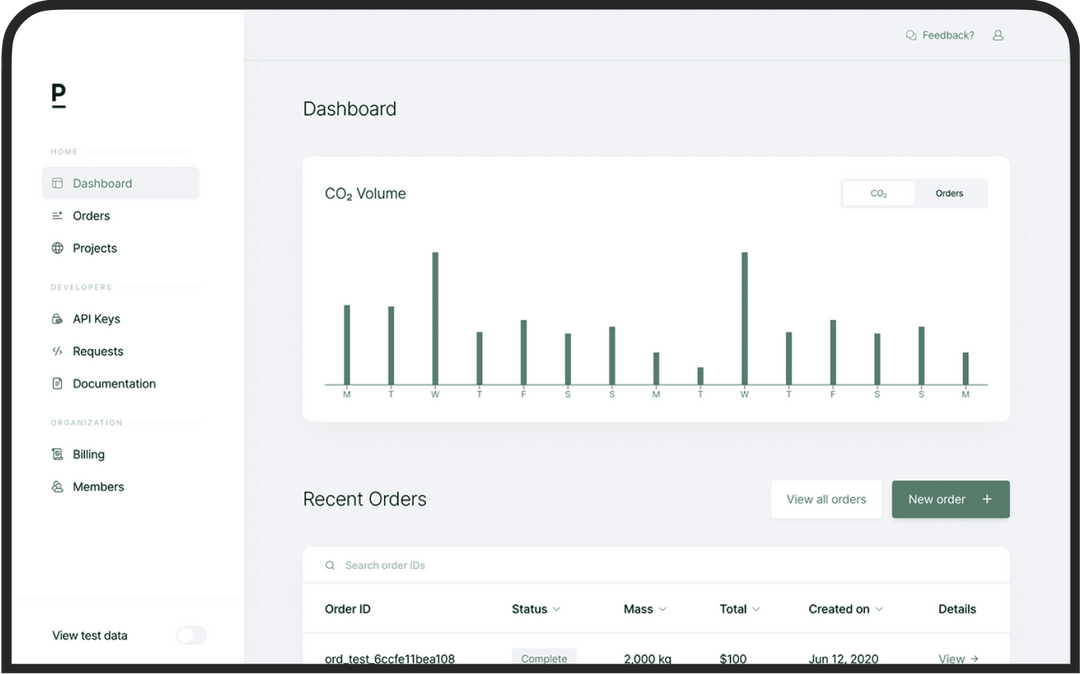
Task: Click the Dashboard icon in sidebar
Action: pyautogui.click(x=57, y=184)
